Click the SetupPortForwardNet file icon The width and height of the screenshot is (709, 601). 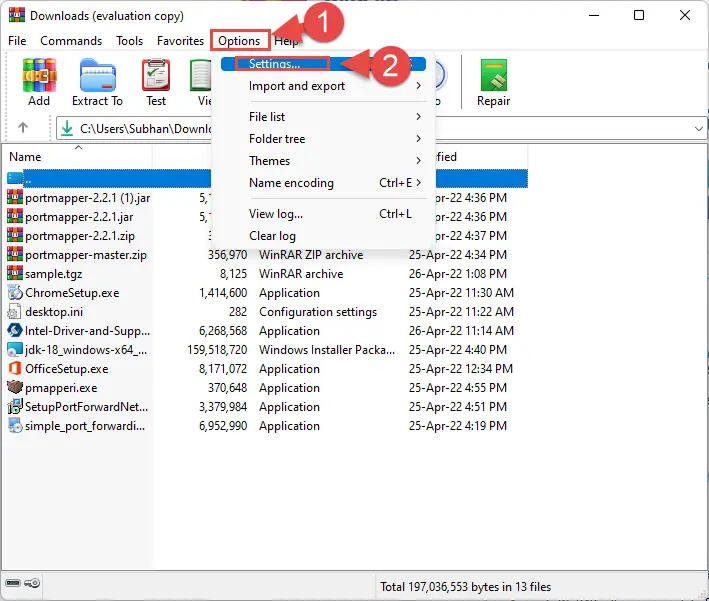point(14,407)
